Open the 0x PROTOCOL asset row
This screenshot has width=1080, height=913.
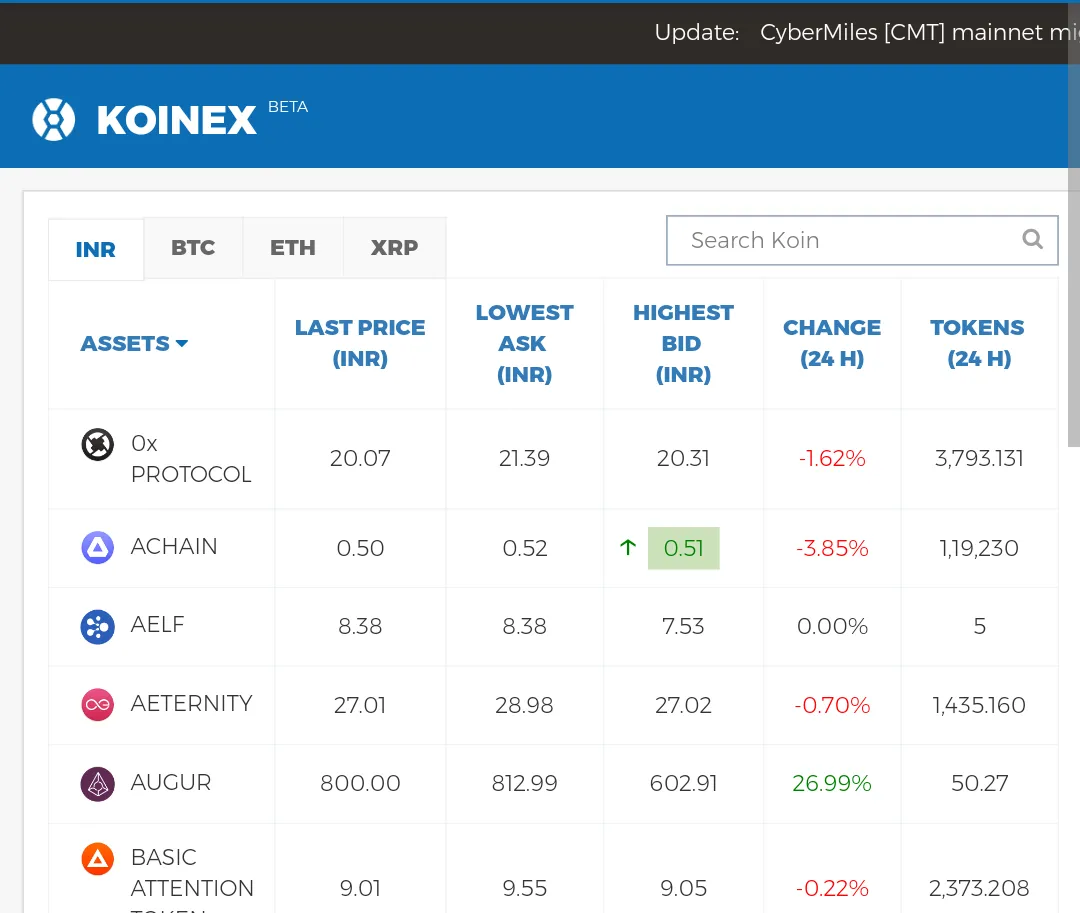coord(553,459)
